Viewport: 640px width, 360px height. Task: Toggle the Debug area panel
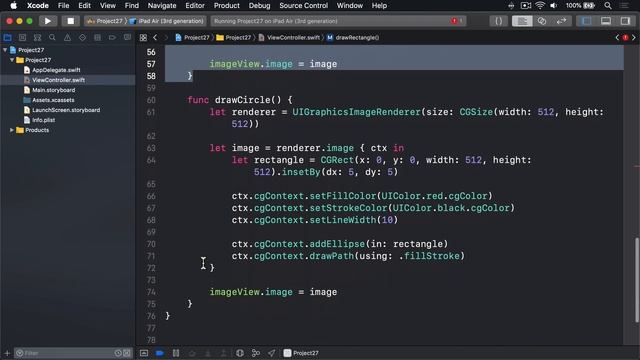click(606, 21)
